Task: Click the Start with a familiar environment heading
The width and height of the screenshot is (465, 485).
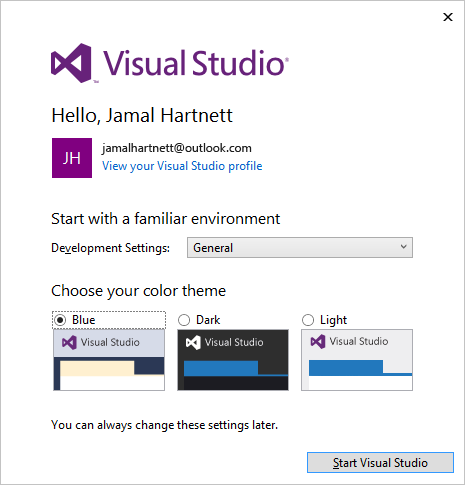Action: (166, 219)
